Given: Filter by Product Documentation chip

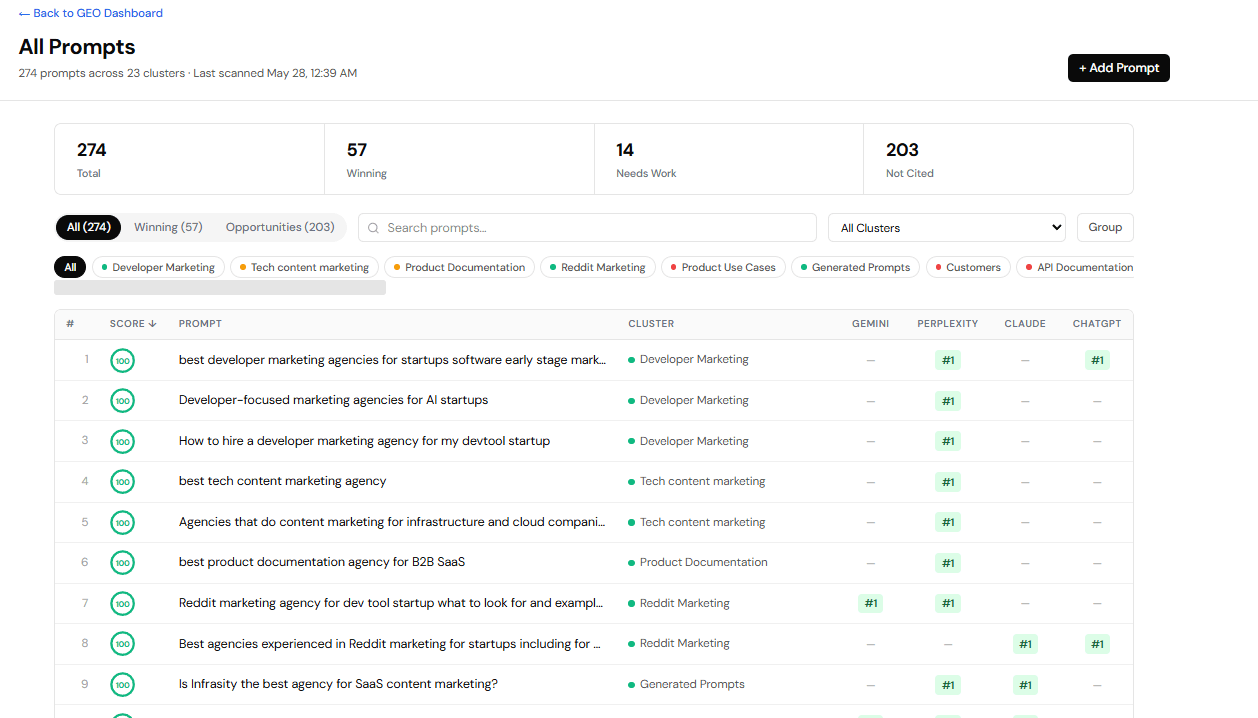Looking at the screenshot, I should coord(460,267).
